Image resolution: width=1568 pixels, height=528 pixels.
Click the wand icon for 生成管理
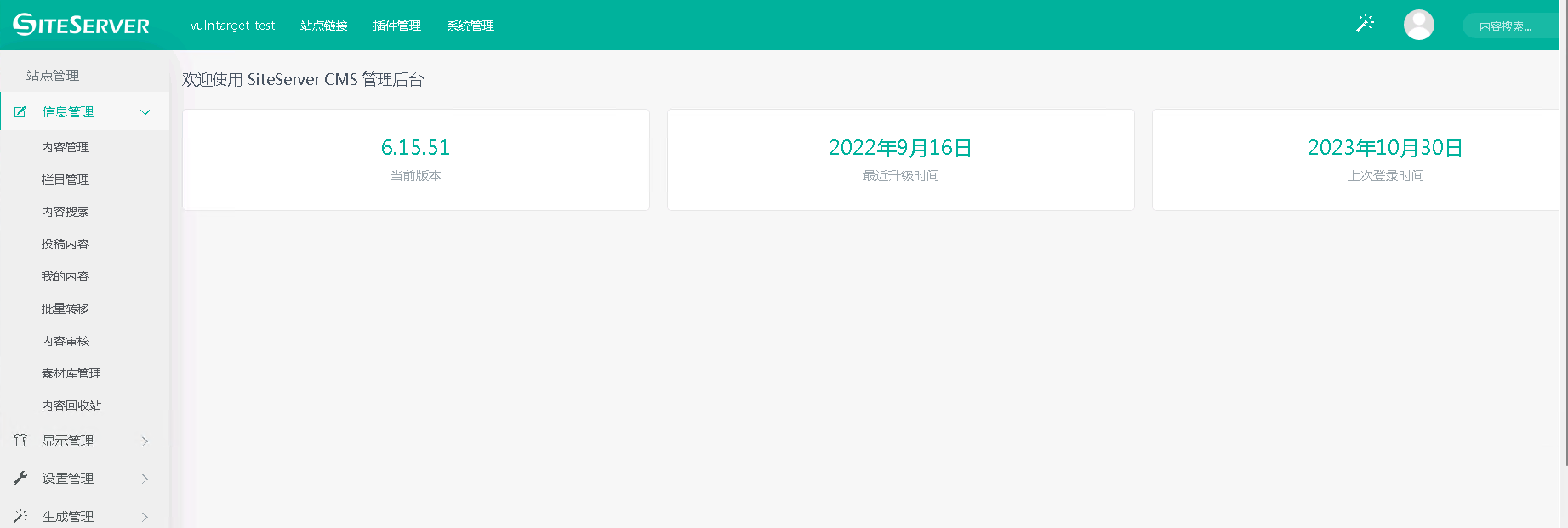tap(20, 516)
